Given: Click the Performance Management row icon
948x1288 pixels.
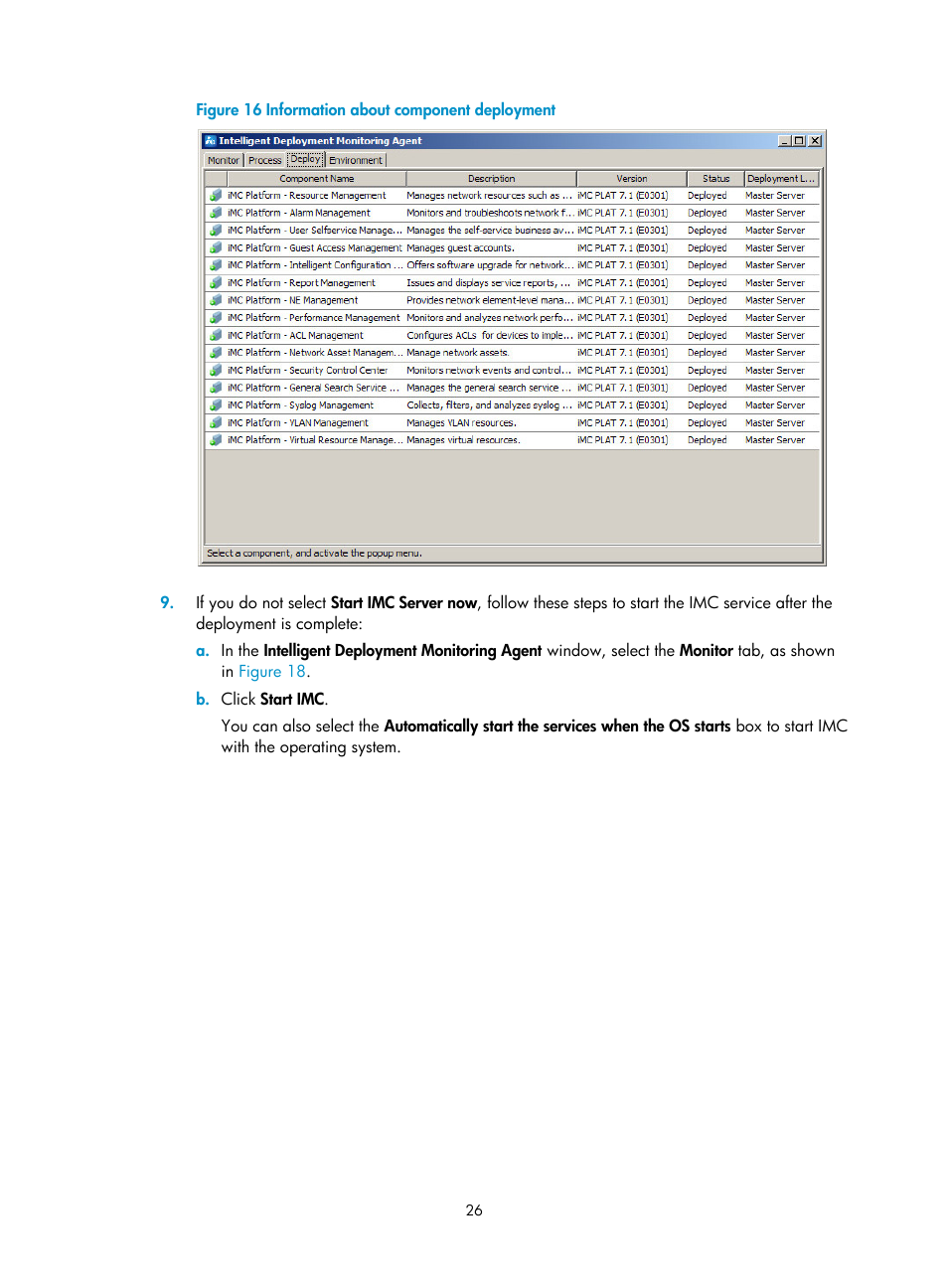Looking at the screenshot, I should click(x=216, y=318).
